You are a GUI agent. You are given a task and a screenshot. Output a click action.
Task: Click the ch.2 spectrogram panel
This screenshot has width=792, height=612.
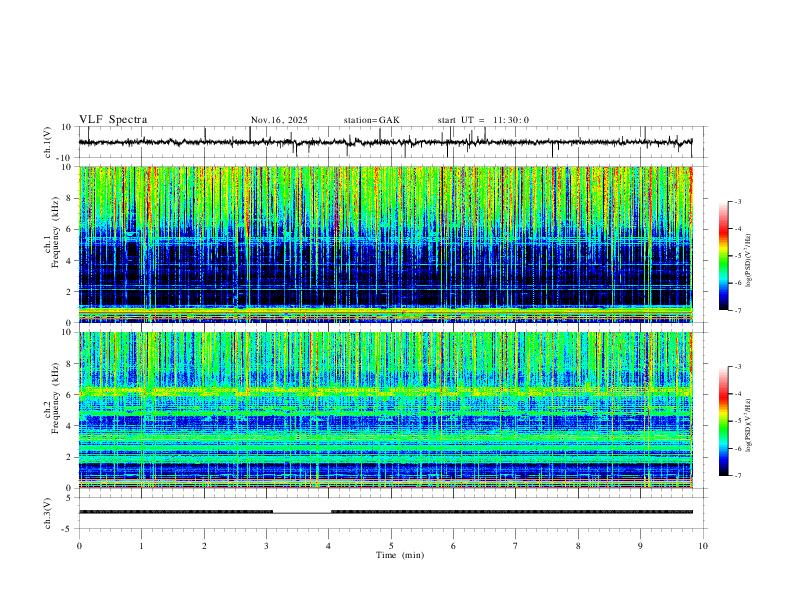point(385,410)
